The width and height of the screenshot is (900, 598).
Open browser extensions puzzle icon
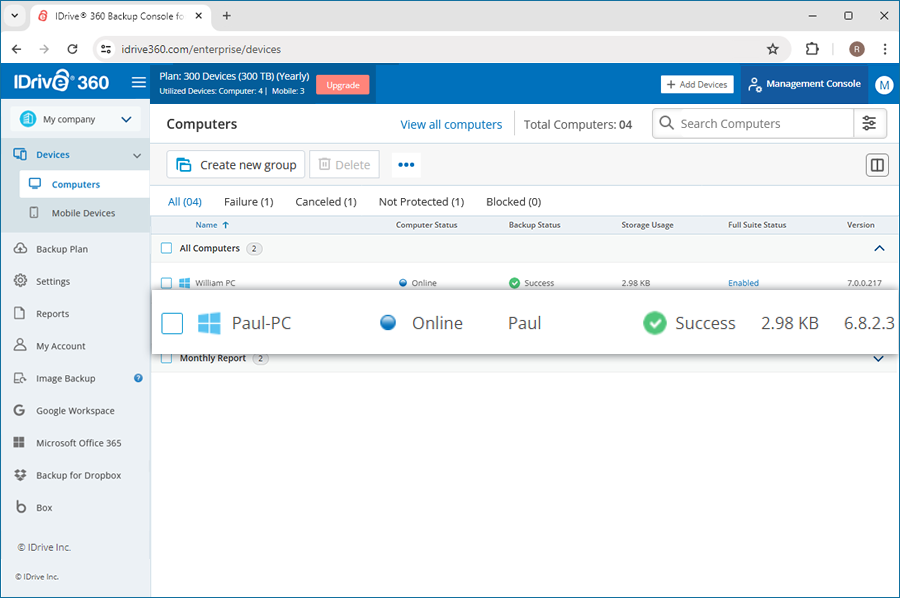pyautogui.click(x=812, y=49)
